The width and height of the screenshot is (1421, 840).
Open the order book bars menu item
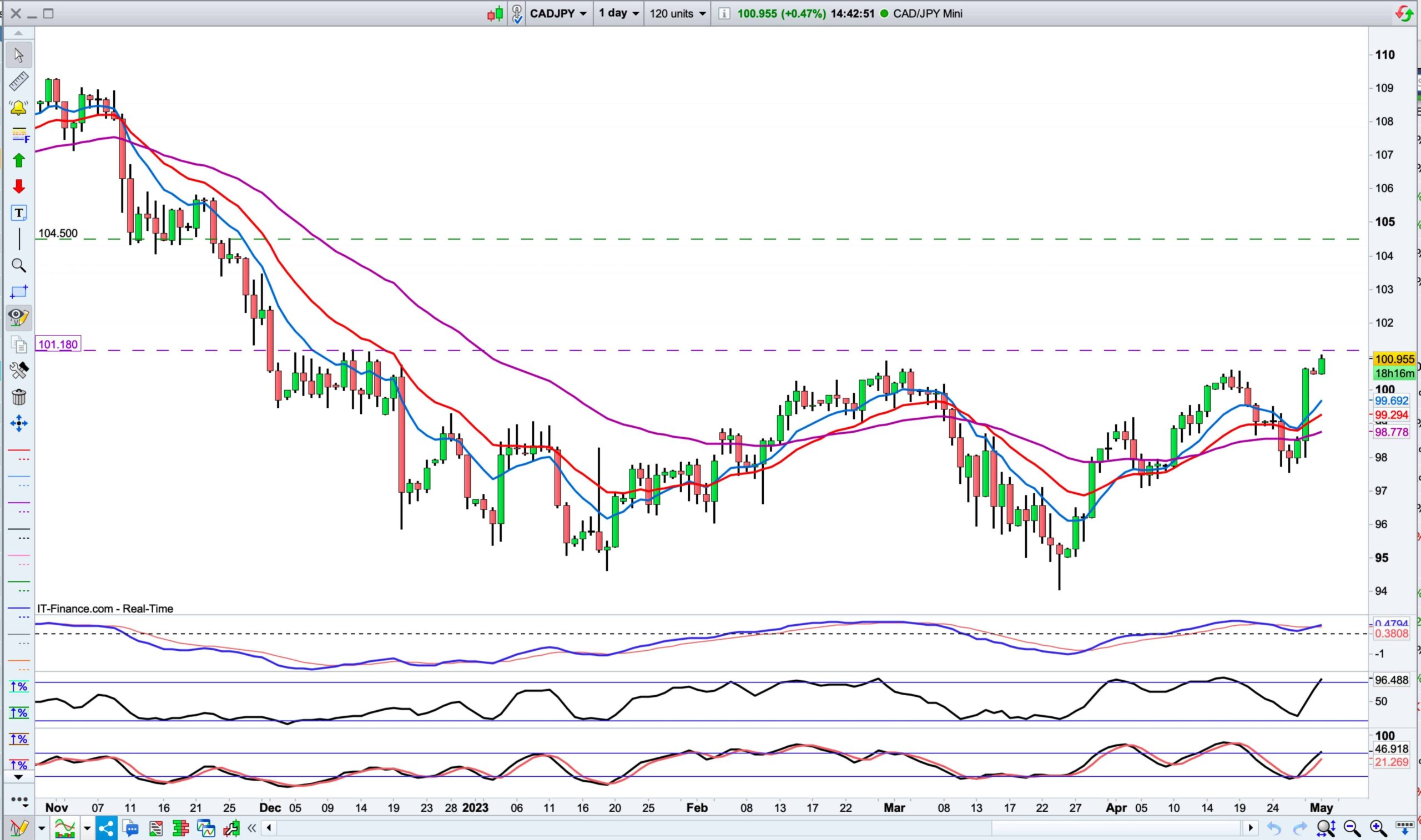click(x=180, y=829)
